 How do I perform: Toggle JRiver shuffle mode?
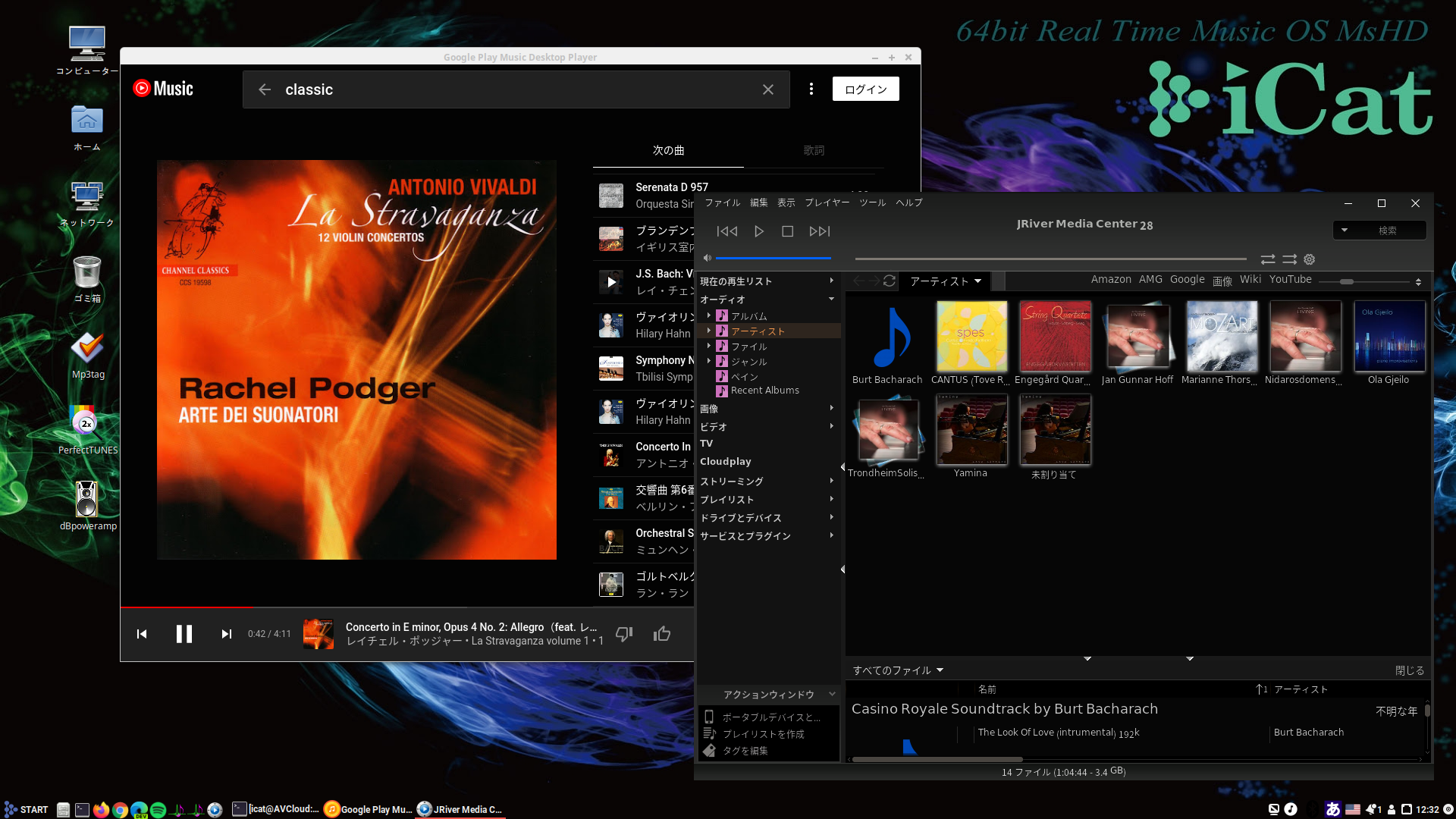(1289, 259)
